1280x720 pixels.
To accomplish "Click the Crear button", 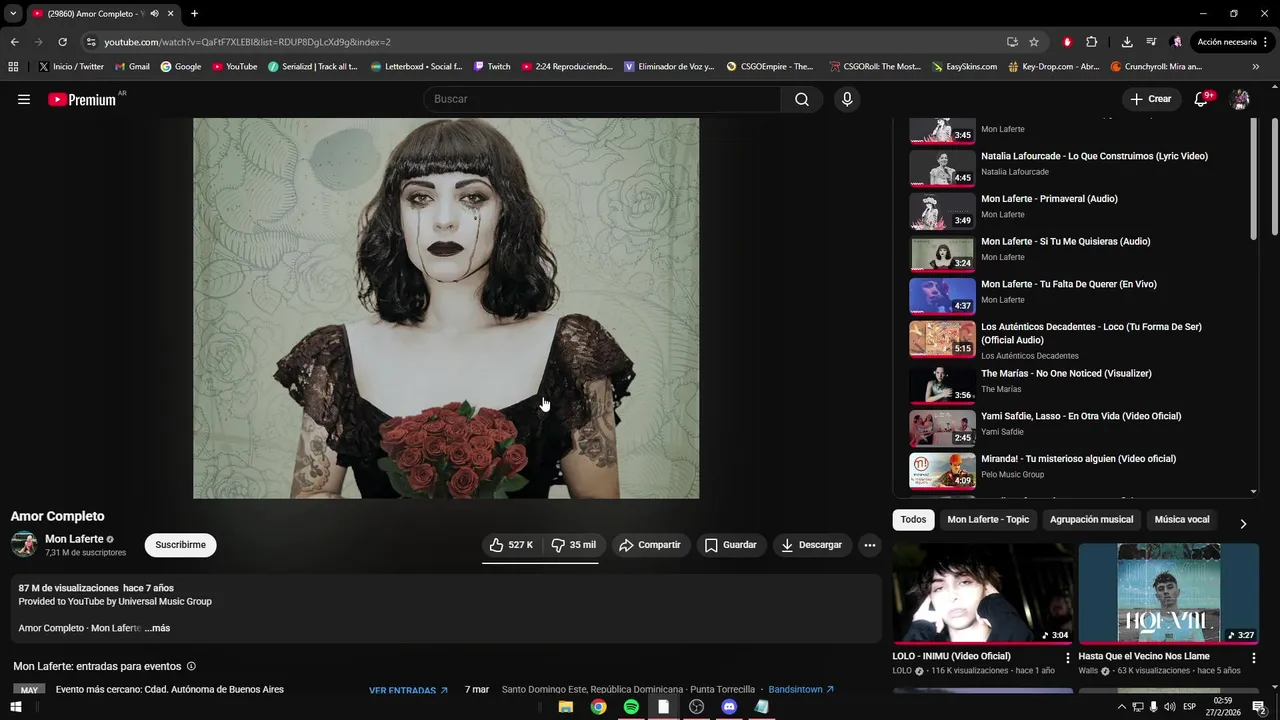I will click(x=1150, y=99).
